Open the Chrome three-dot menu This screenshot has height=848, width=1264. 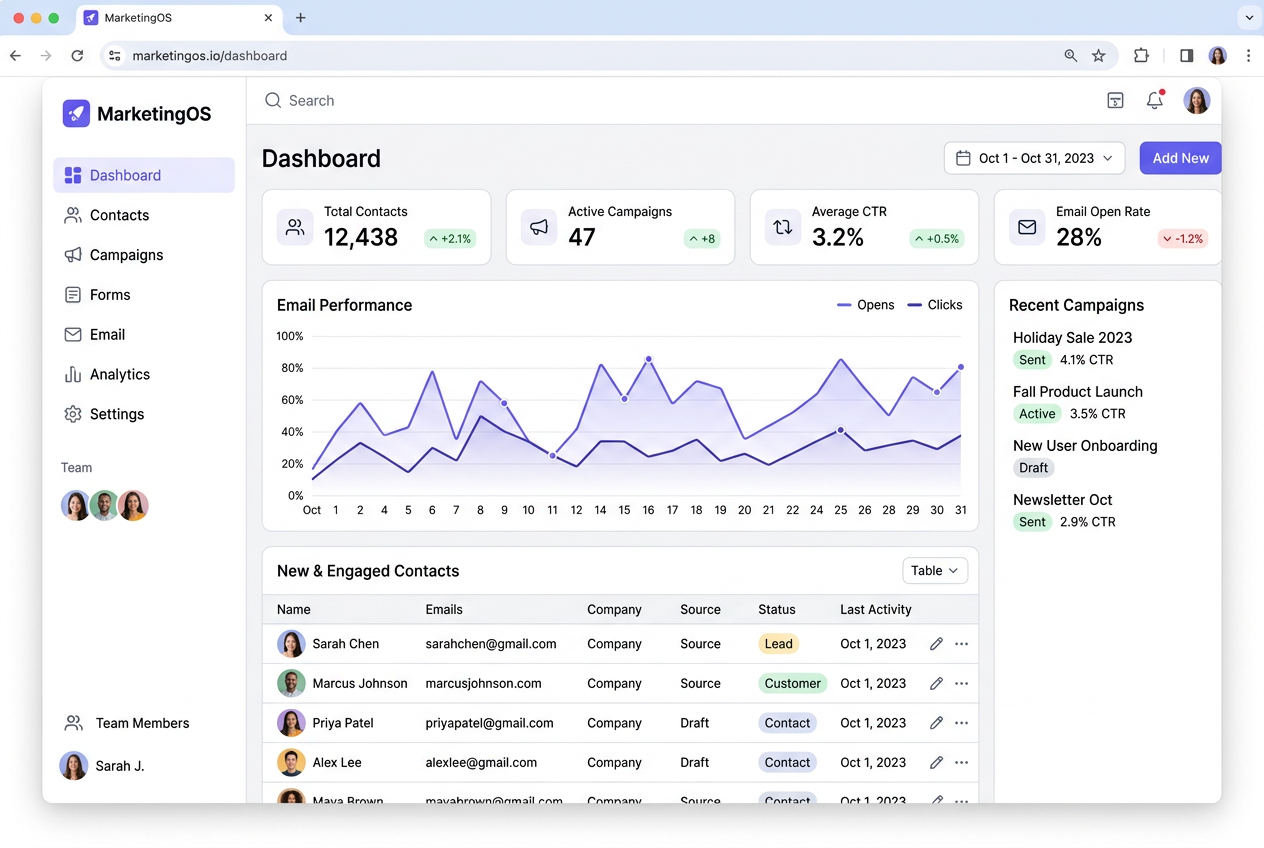pyautogui.click(x=1248, y=56)
